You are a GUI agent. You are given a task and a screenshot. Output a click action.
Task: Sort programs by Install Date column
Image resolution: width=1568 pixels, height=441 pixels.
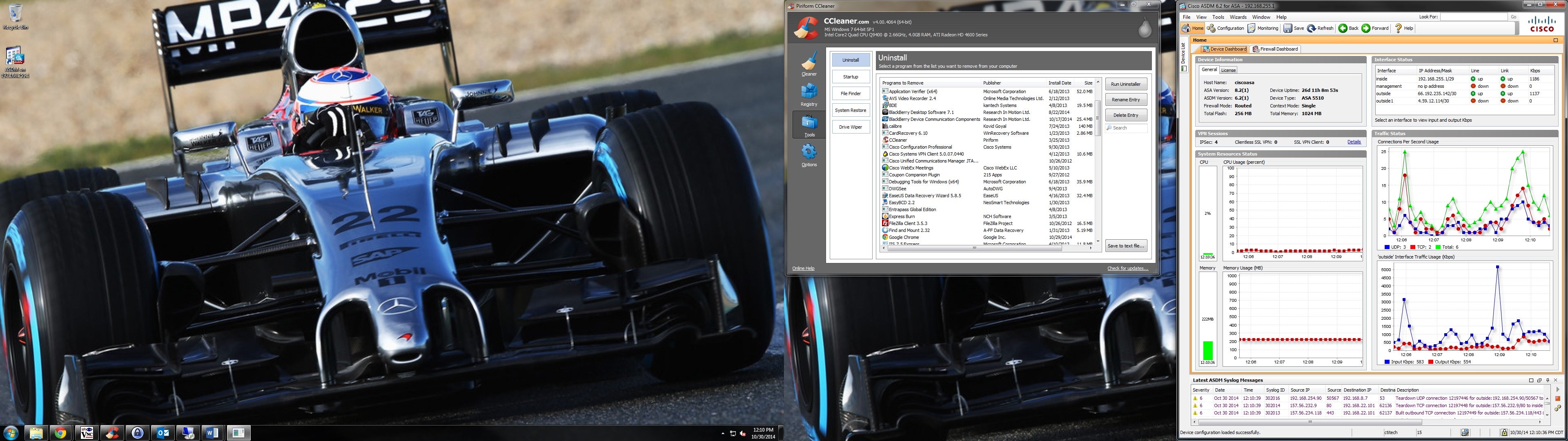(1060, 83)
